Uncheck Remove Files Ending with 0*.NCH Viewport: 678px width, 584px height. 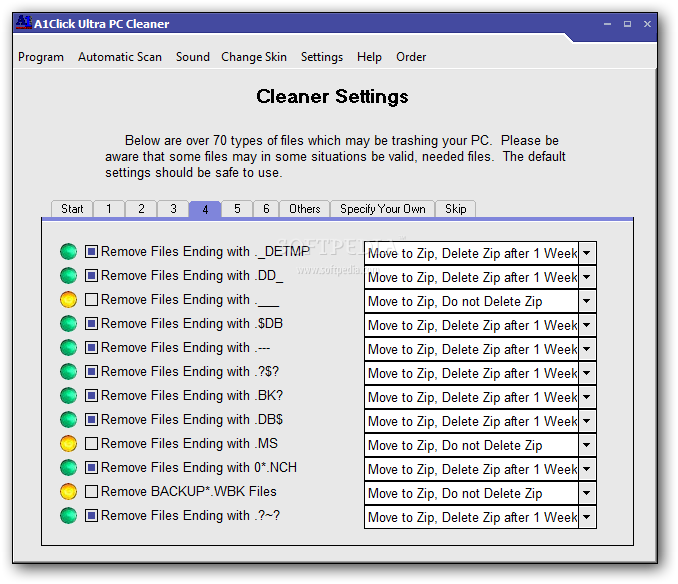(91, 467)
